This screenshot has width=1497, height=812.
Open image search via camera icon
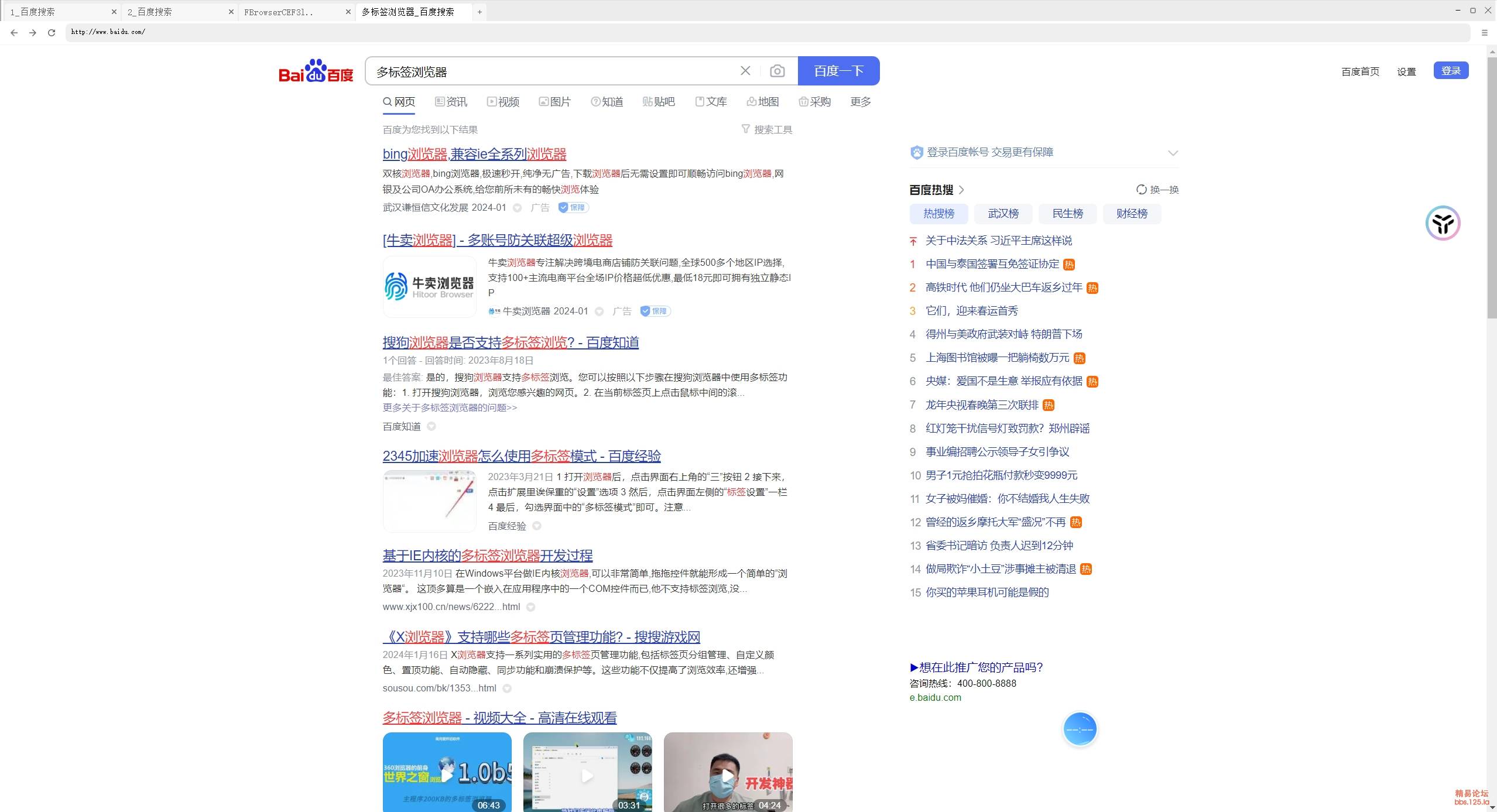tap(777, 71)
